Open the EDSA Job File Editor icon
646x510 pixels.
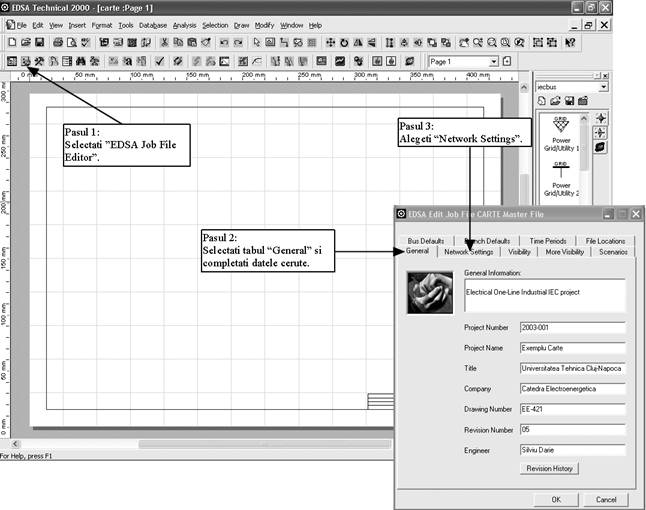tap(26, 61)
